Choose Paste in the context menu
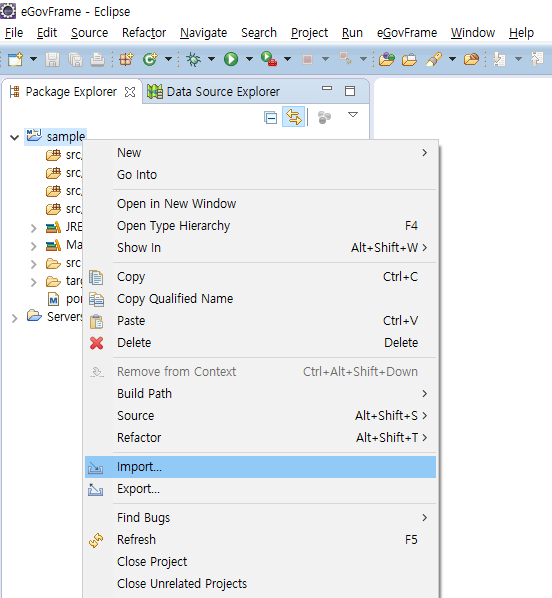Image resolution: width=552 pixels, height=598 pixels. pos(261,321)
